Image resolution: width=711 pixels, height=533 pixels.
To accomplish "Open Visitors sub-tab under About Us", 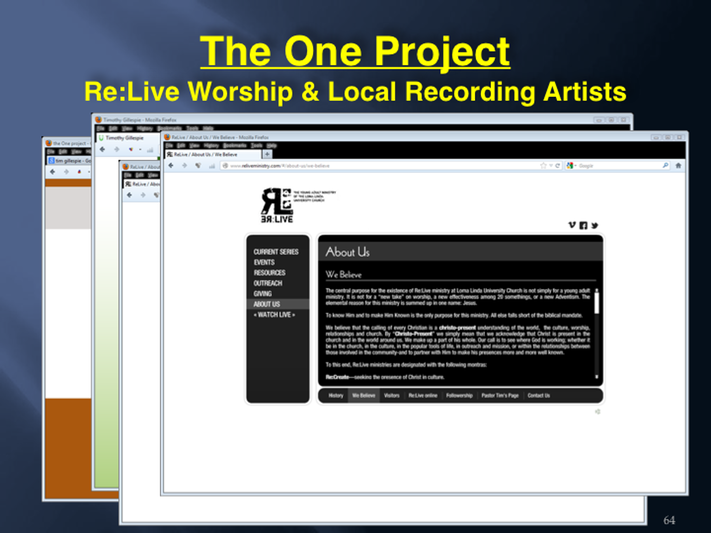I will click(x=391, y=395).
